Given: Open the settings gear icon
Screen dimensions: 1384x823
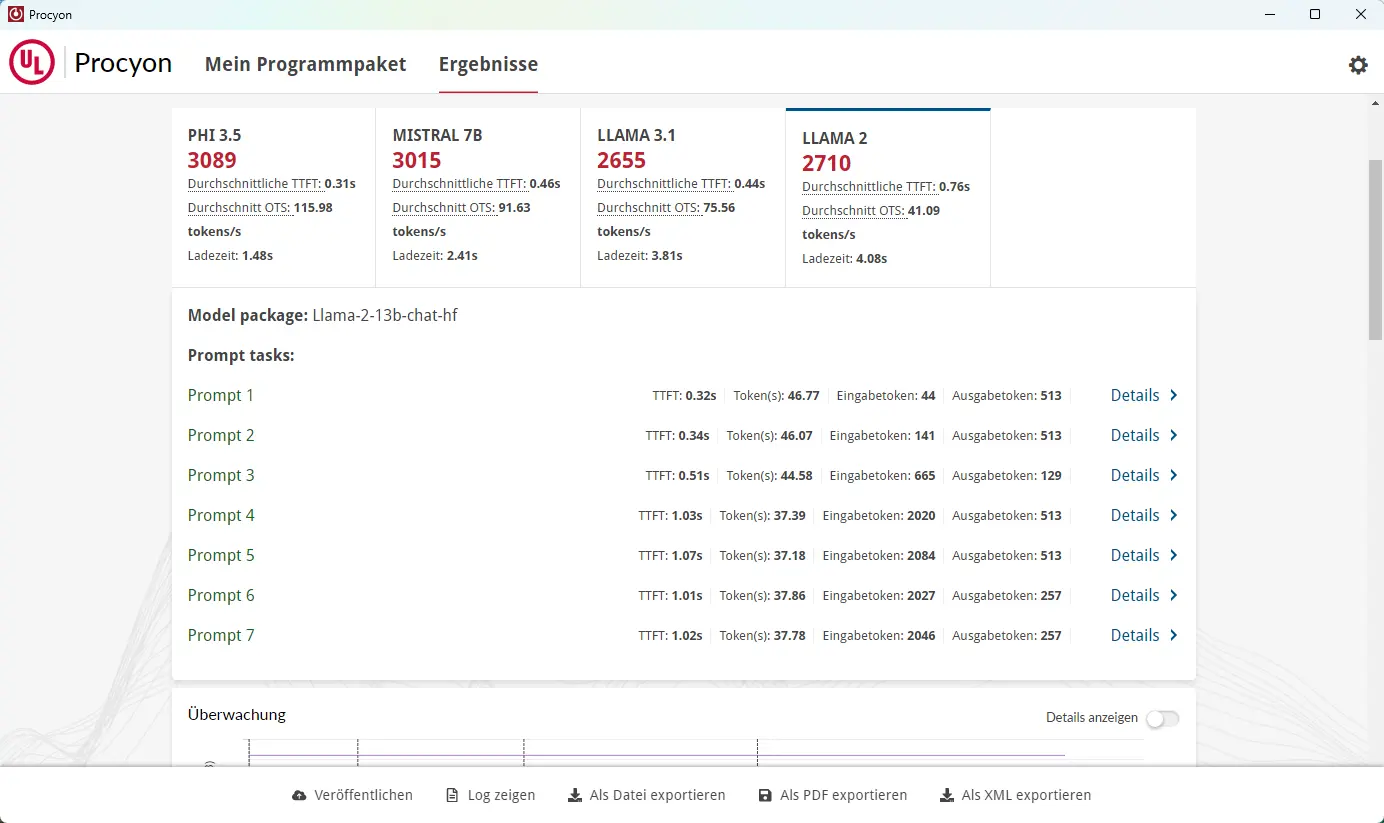Looking at the screenshot, I should click(x=1357, y=65).
